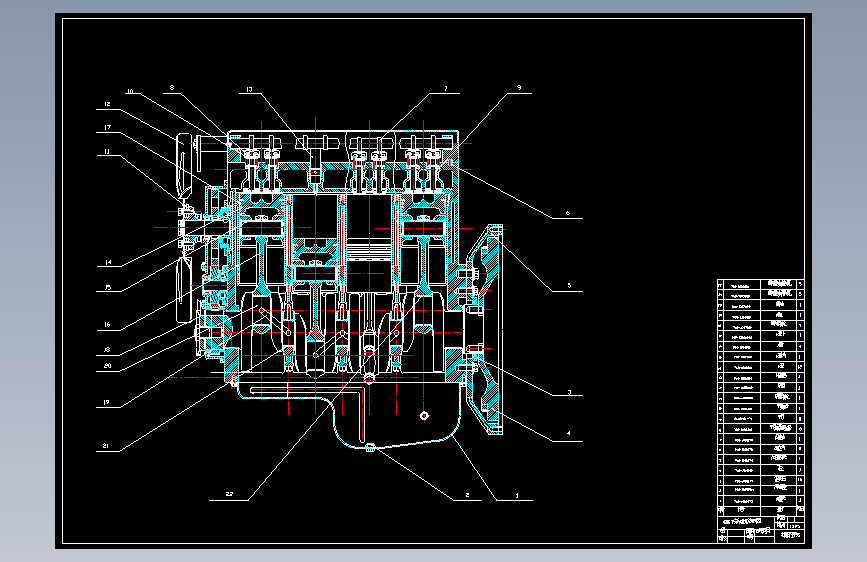Click callout number 14 on the left side
867x562 pixels.
coord(108,262)
